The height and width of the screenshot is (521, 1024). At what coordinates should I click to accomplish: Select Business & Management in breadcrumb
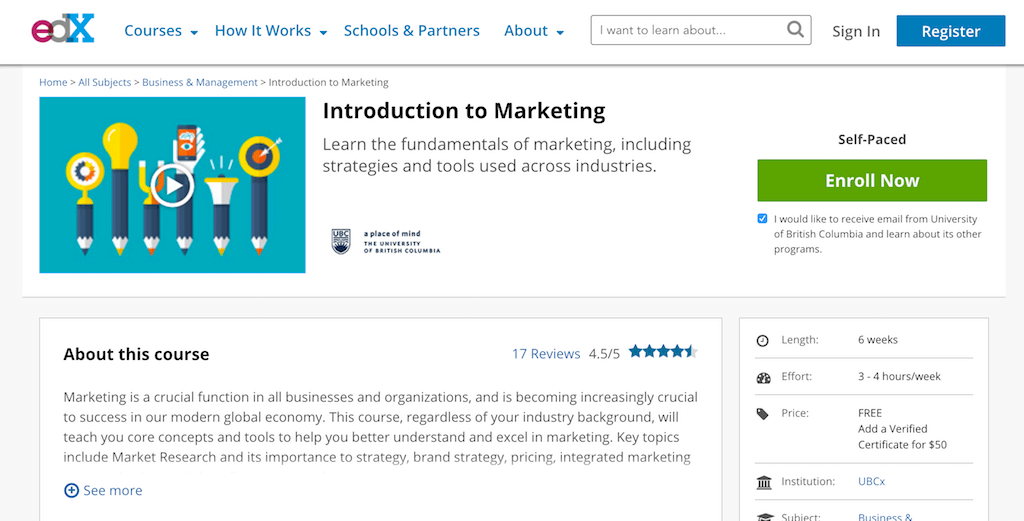(x=200, y=82)
